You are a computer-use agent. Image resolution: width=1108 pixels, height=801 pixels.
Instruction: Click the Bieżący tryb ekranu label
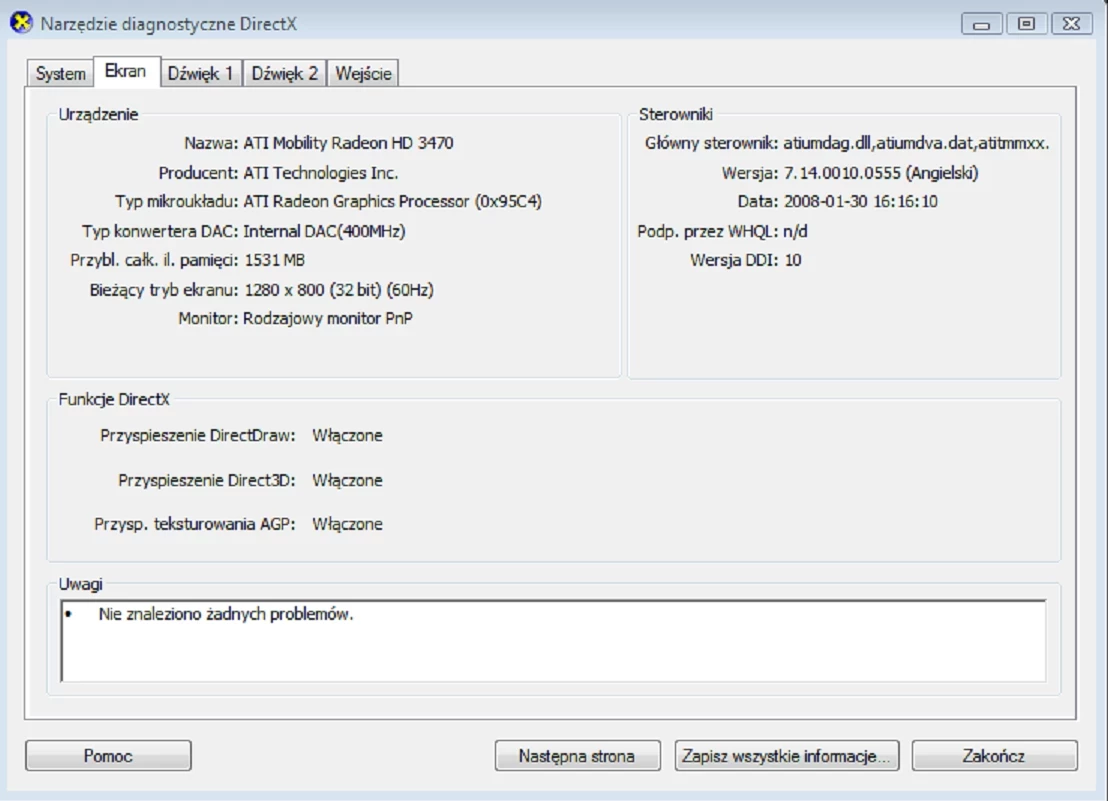[x=164, y=290]
